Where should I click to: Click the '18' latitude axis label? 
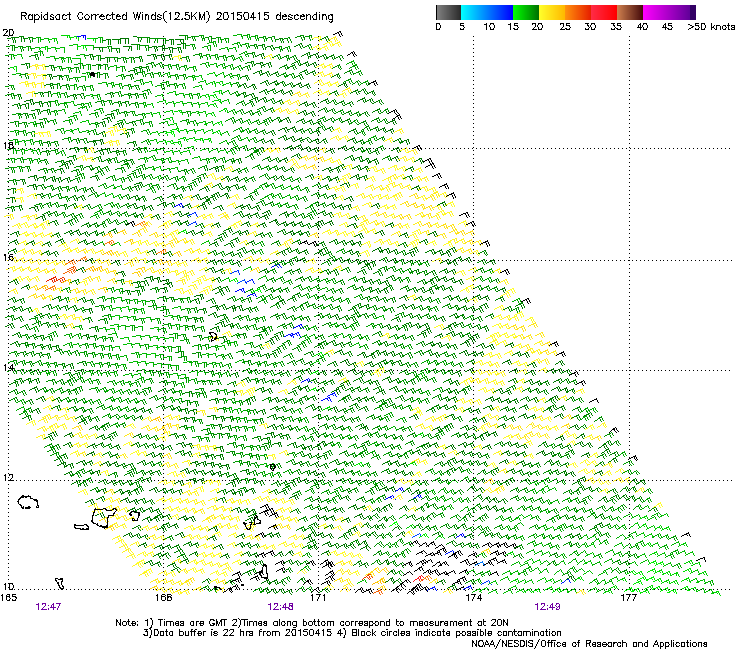[8, 145]
